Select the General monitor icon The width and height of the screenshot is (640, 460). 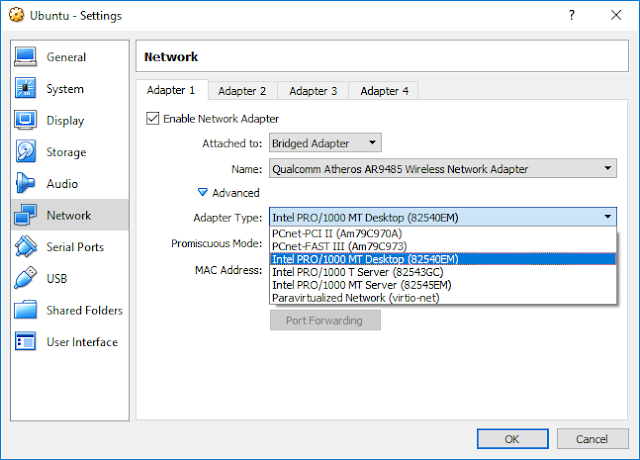[x=25, y=57]
